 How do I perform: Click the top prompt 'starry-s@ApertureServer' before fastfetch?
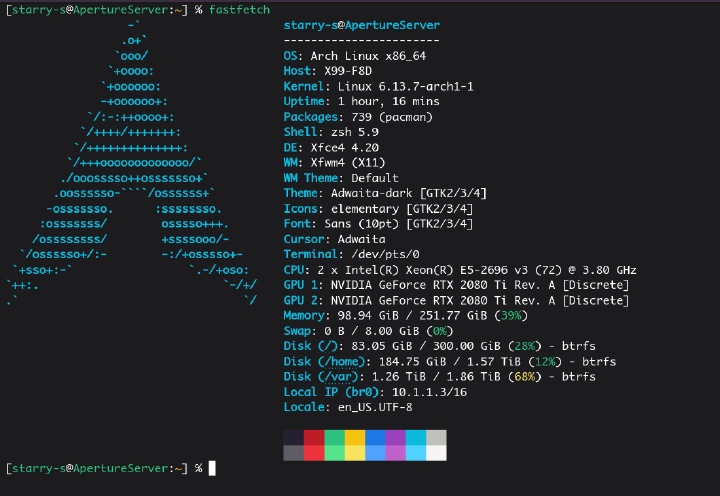pyautogui.click(x=90, y=10)
